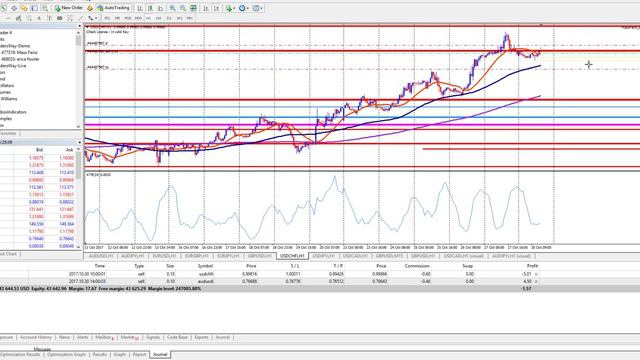Image resolution: width=640 pixels, height=360 pixels.
Task: Zoom out of the chart
Action: pos(183,8)
